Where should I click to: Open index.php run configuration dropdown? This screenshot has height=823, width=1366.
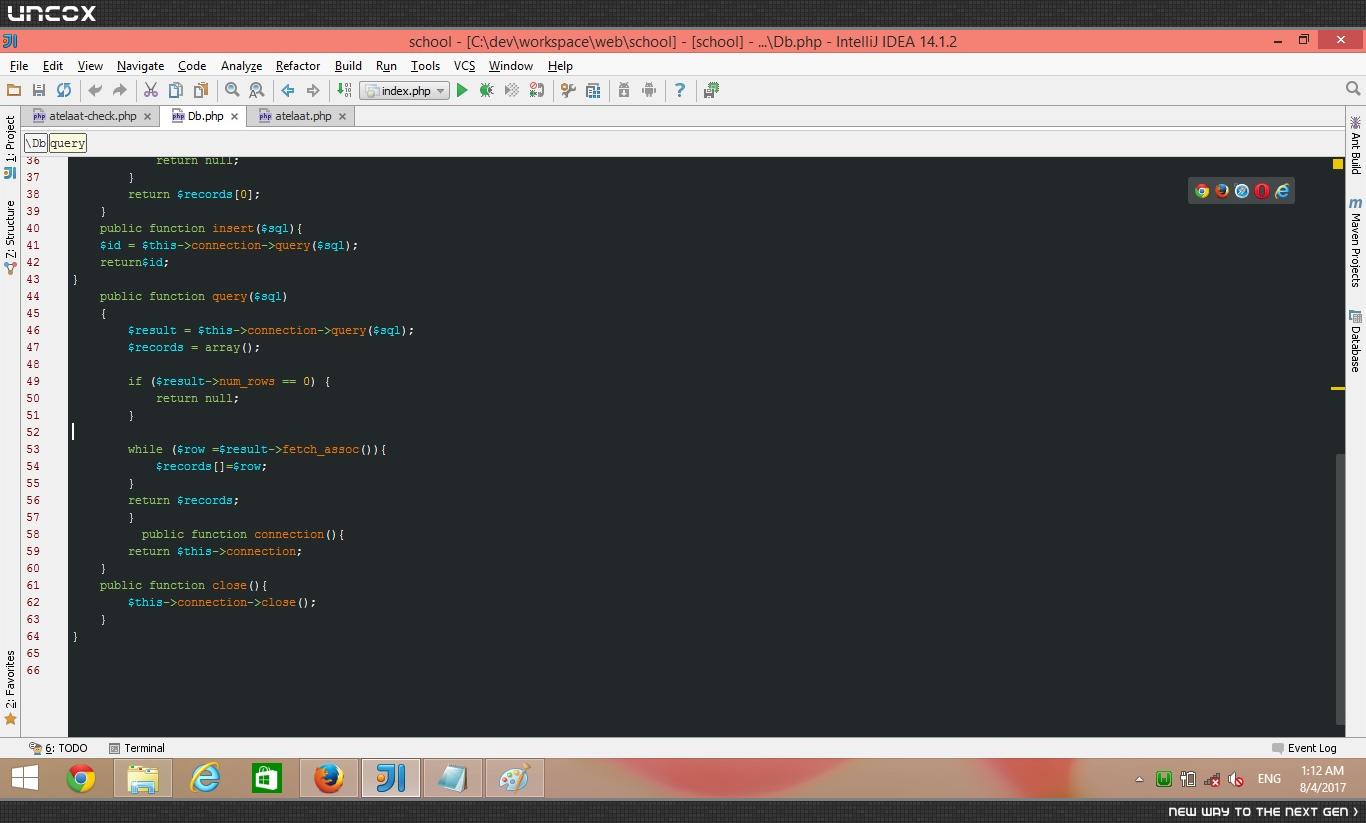pyautogui.click(x=405, y=90)
